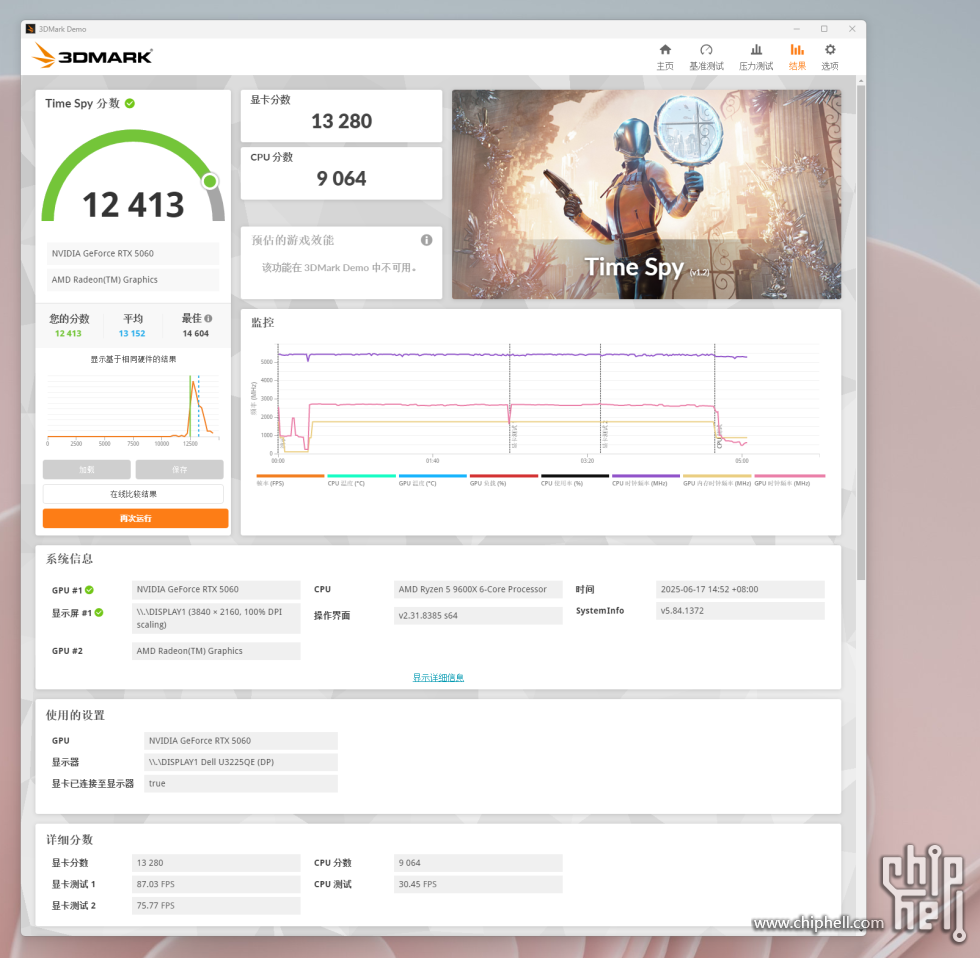Open 显示详细信息 show details link
The width and height of the screenshot is (980, 958).
pyautogui.click(x=438, y=677)
